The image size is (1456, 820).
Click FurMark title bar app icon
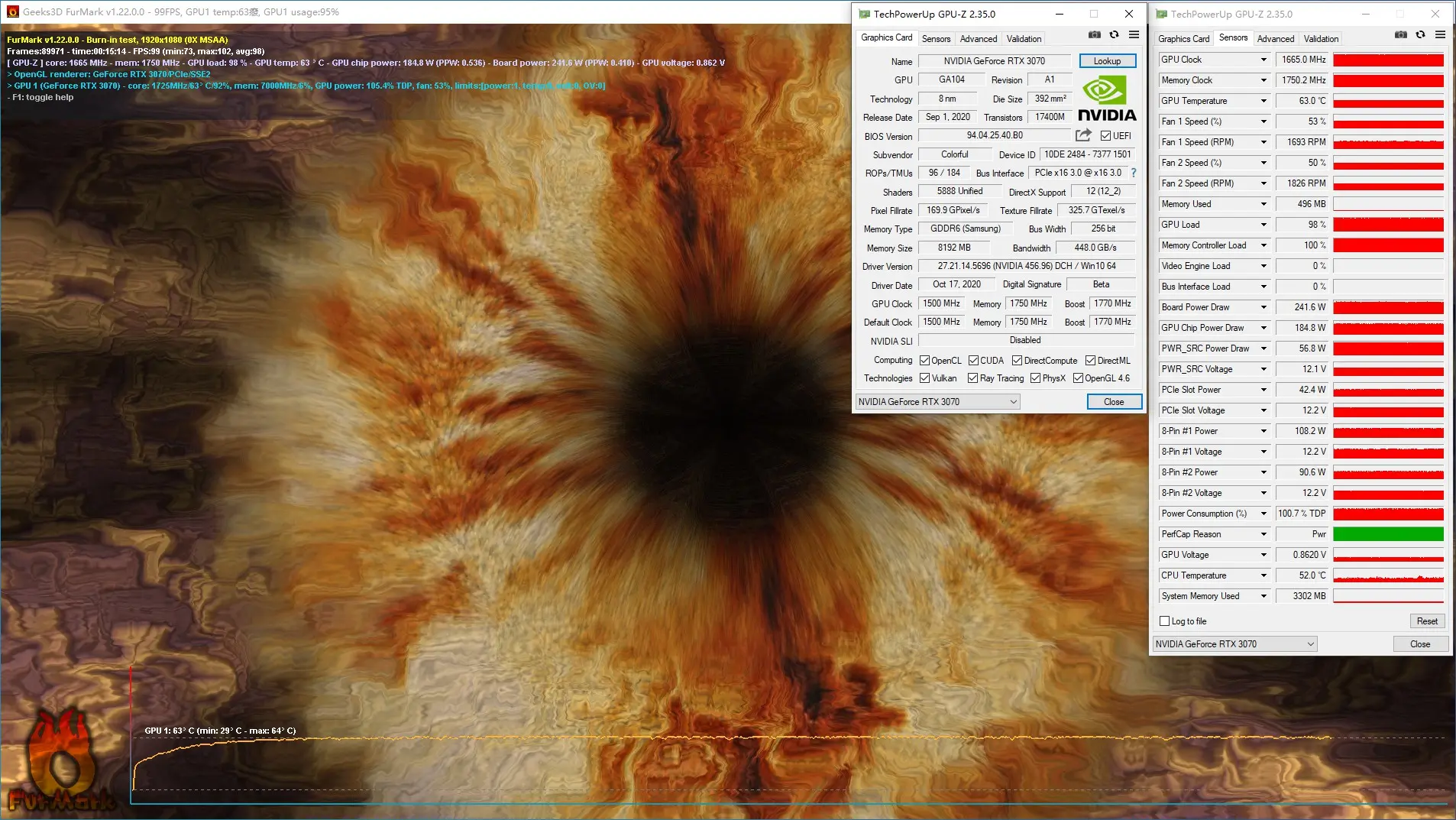pyautogui.click(x=12, y=11)
